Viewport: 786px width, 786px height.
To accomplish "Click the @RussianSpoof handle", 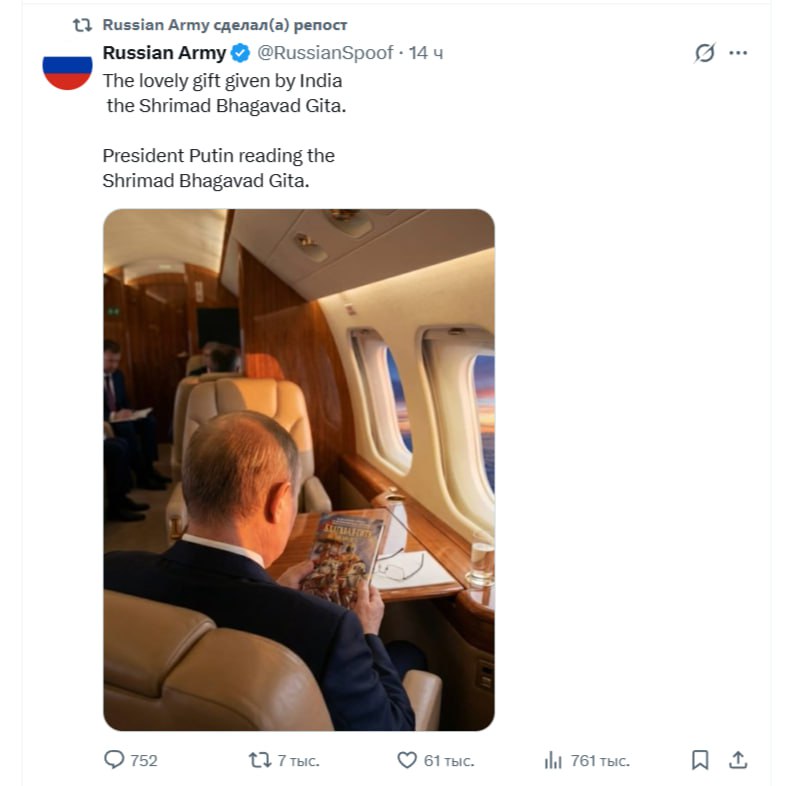I will (325, 53).
